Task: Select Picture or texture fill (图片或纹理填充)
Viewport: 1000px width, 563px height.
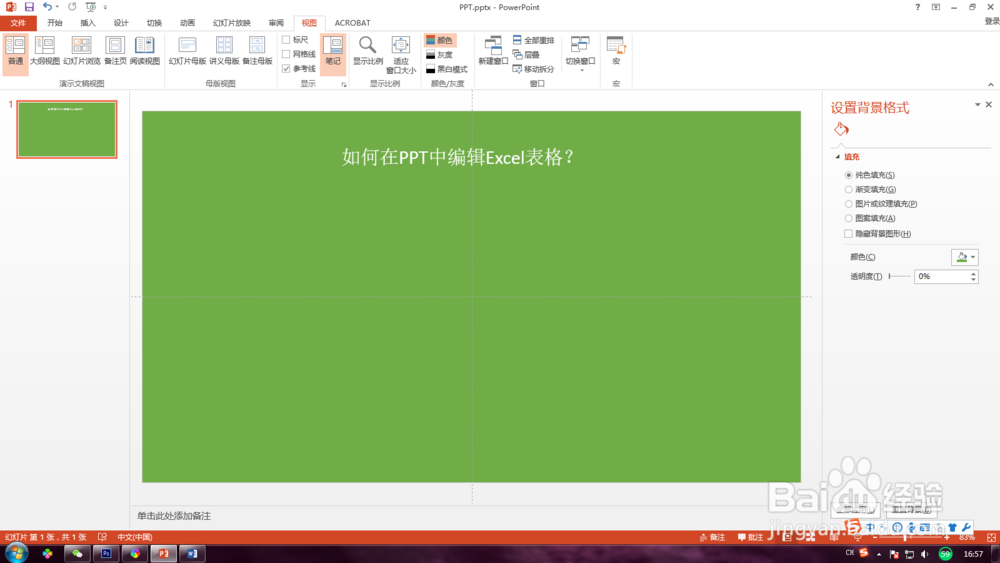Action: coord(848,204)
